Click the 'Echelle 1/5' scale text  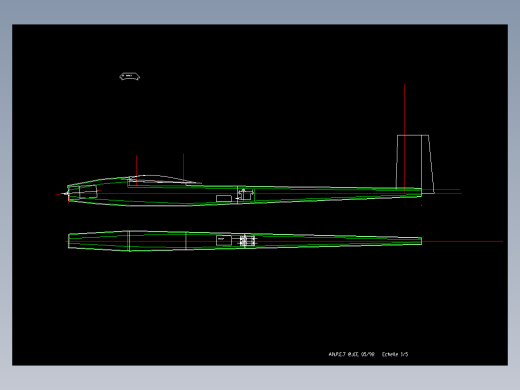[395, 354]
